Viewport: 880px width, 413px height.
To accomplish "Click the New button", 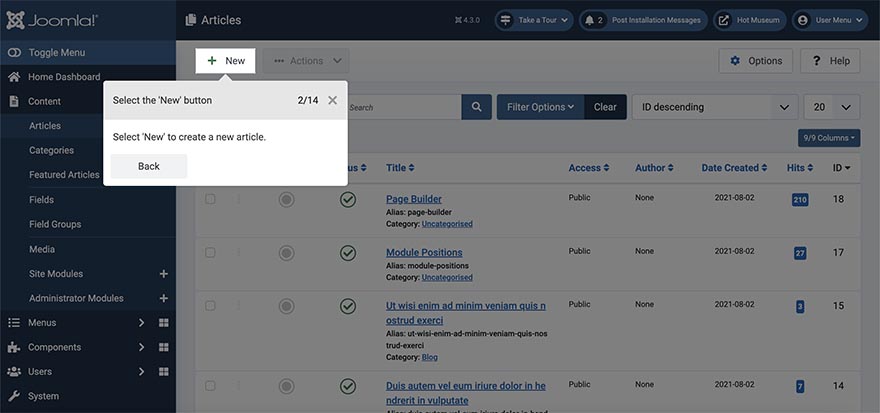I will pyautogui.click(x=226, y=61).
